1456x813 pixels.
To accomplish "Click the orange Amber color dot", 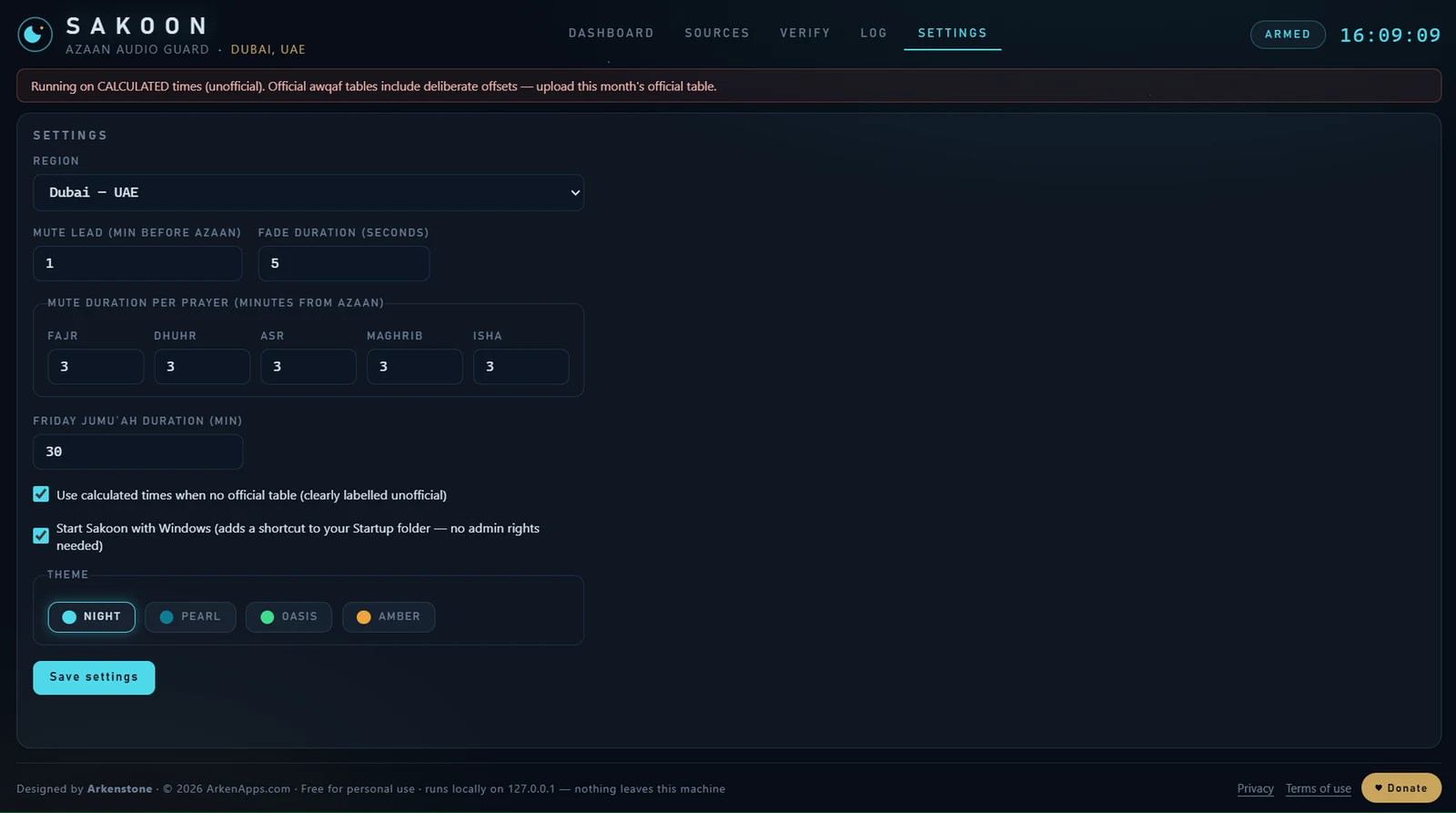I will 364,617.
